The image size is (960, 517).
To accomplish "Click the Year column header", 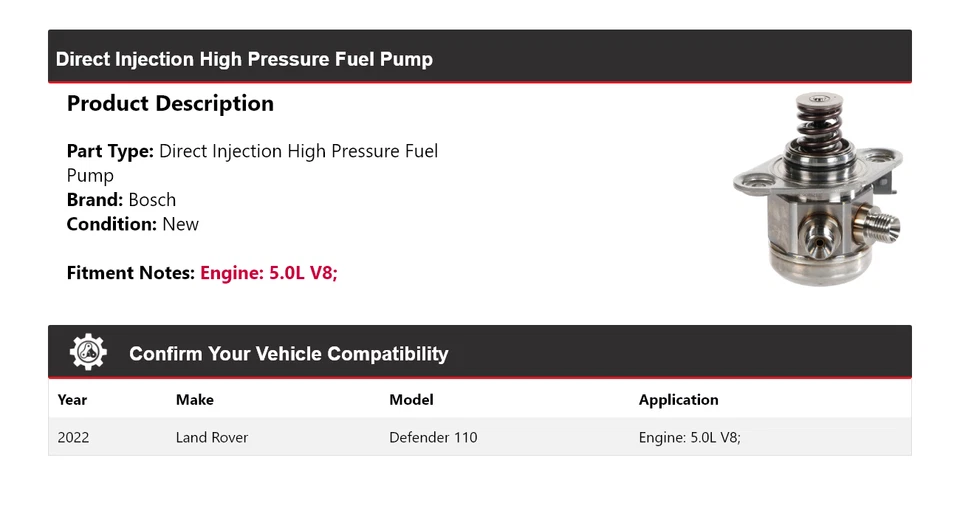I will click(72, 400).
